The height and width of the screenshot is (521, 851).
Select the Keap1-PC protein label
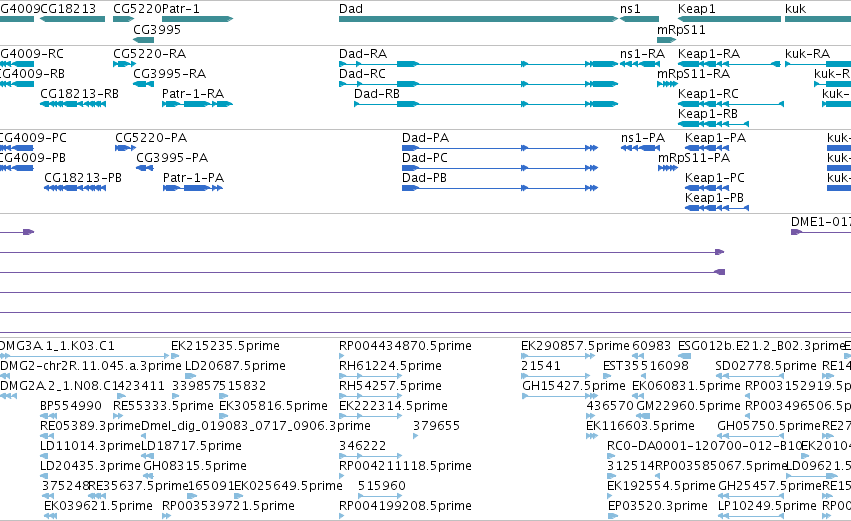pos(715,178)
